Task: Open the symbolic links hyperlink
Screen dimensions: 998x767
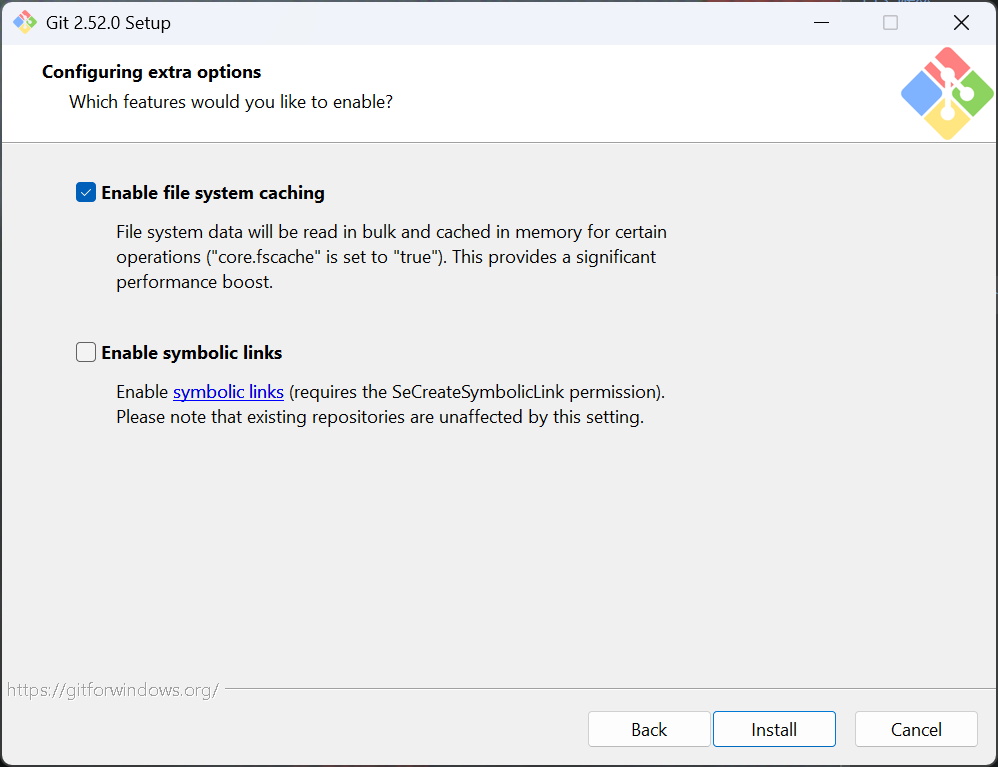Action: [228, 392]
